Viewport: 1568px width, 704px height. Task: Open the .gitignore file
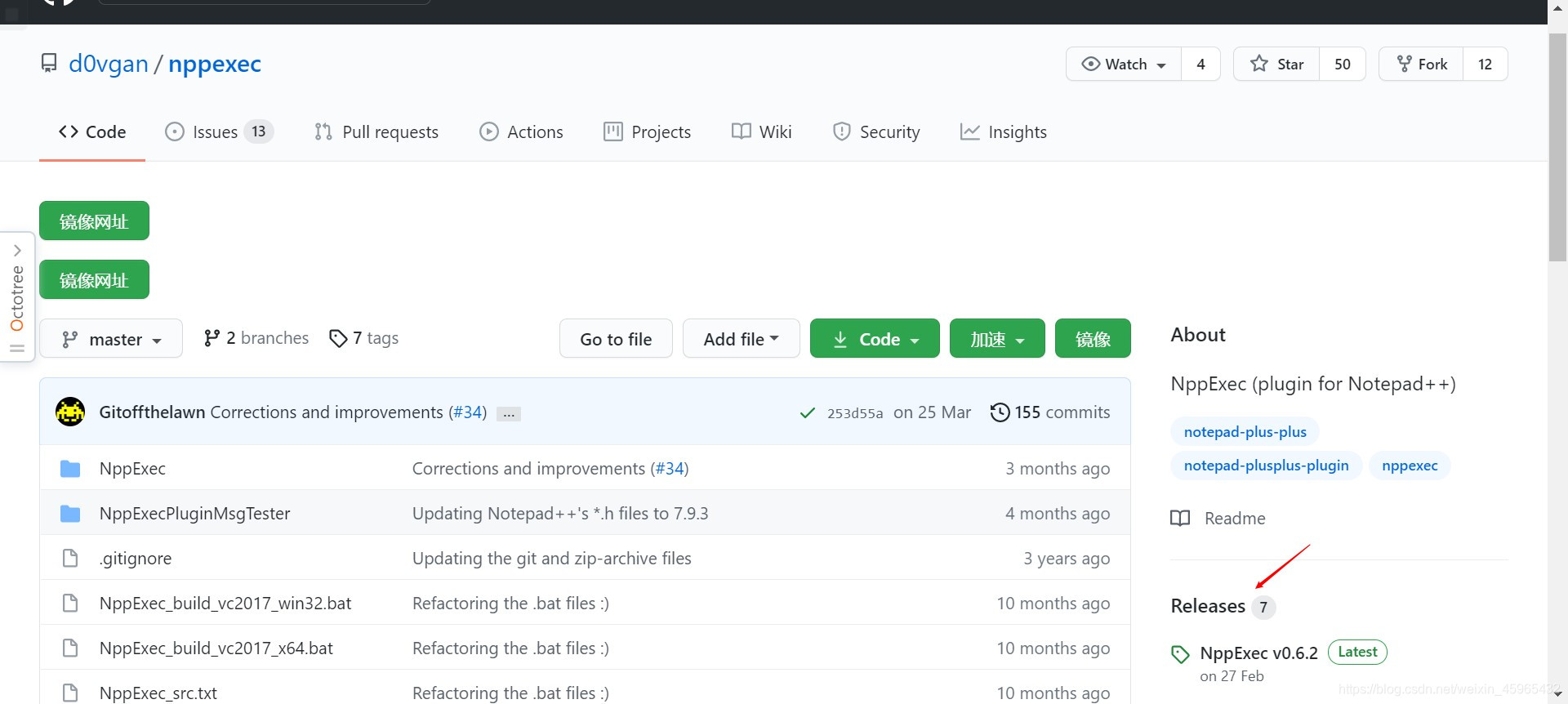point(136,558)
